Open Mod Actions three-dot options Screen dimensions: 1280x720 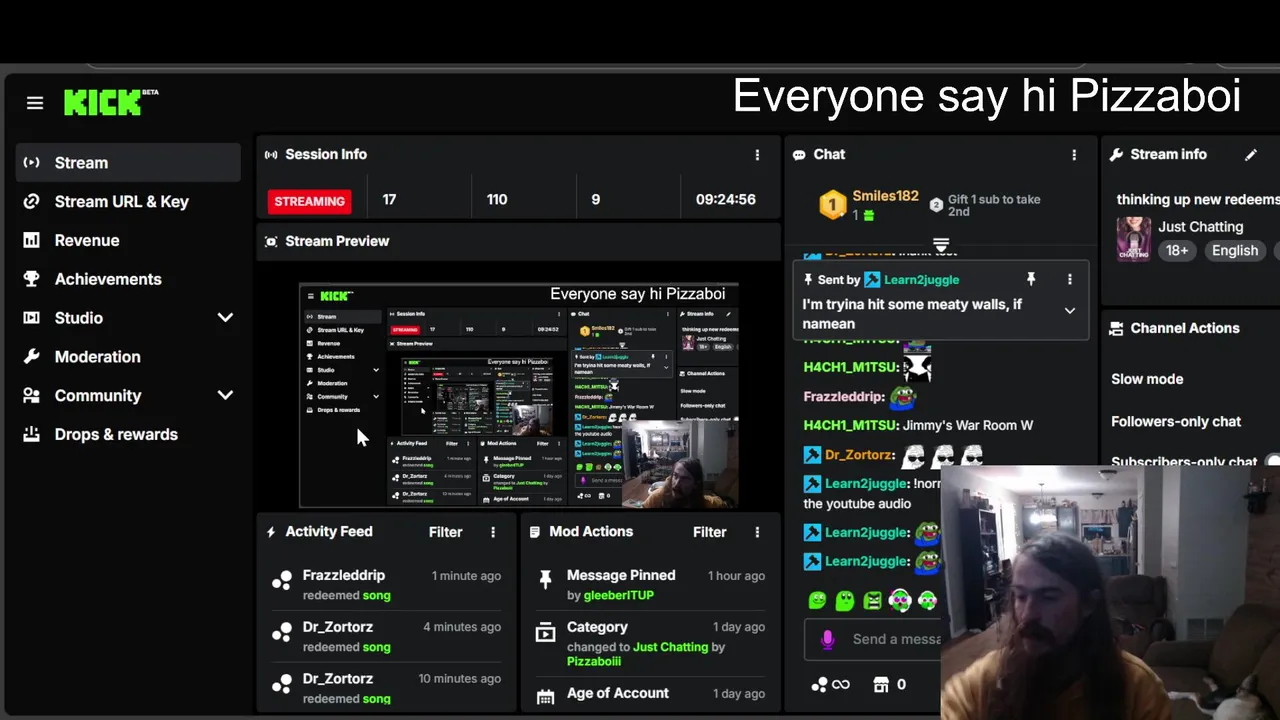point(757,532)
